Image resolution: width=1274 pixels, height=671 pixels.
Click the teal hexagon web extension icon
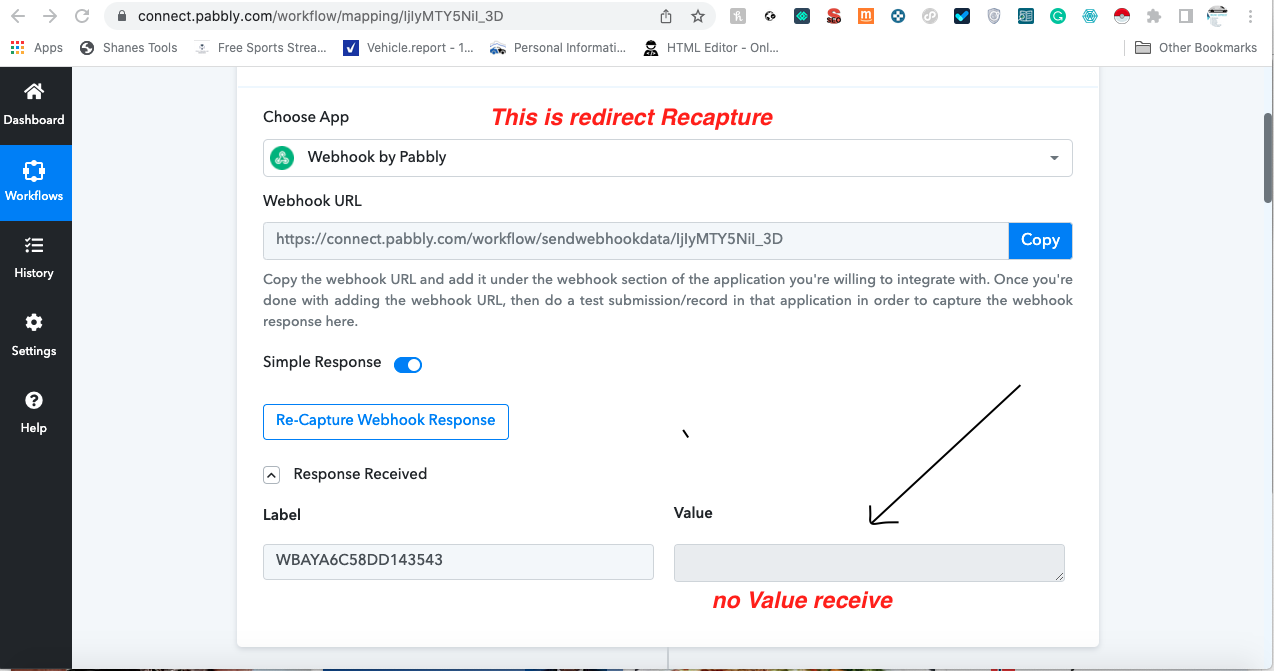pyautogui.click(x=1090, y=16)
